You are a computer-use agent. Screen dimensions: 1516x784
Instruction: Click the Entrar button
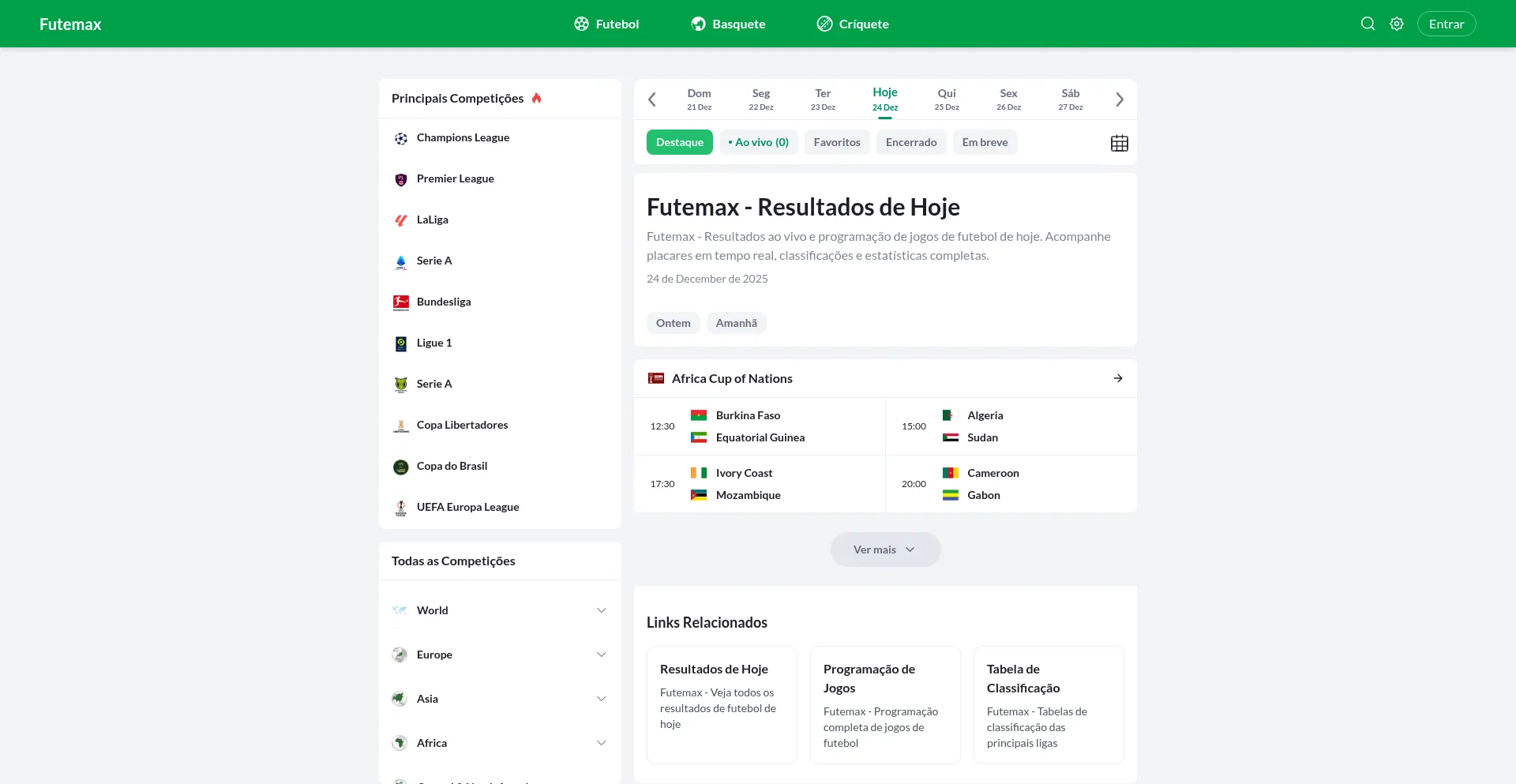point(1447,24)
